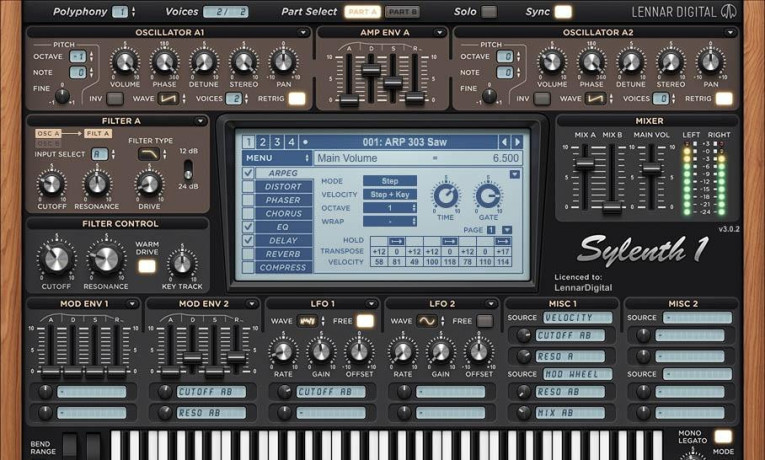Select the COMPRESS effect tab
Image resolution: width=765 pixels, height=460 pixels.
tap(283, 267)
